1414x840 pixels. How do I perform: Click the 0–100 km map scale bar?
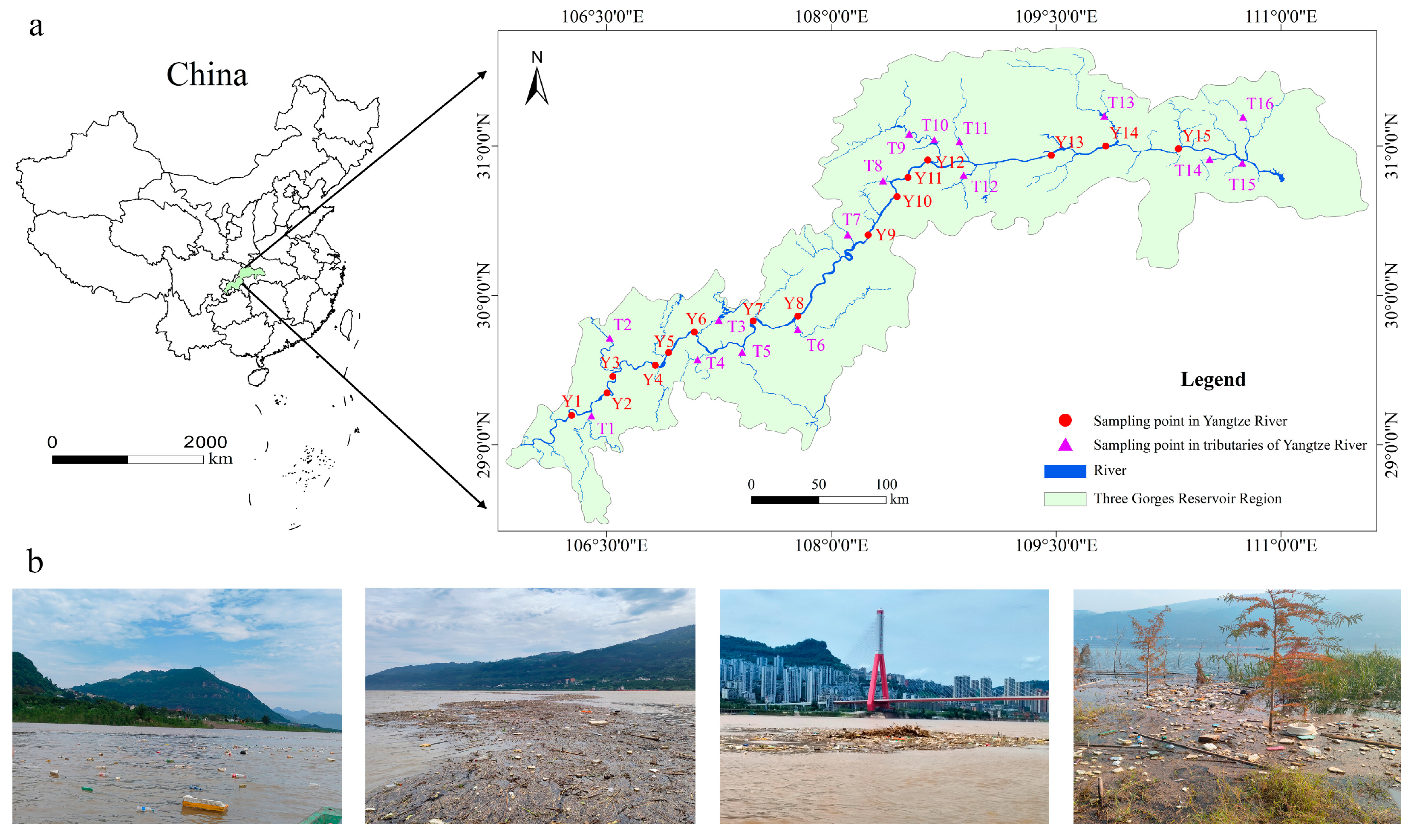pos(818,500)
